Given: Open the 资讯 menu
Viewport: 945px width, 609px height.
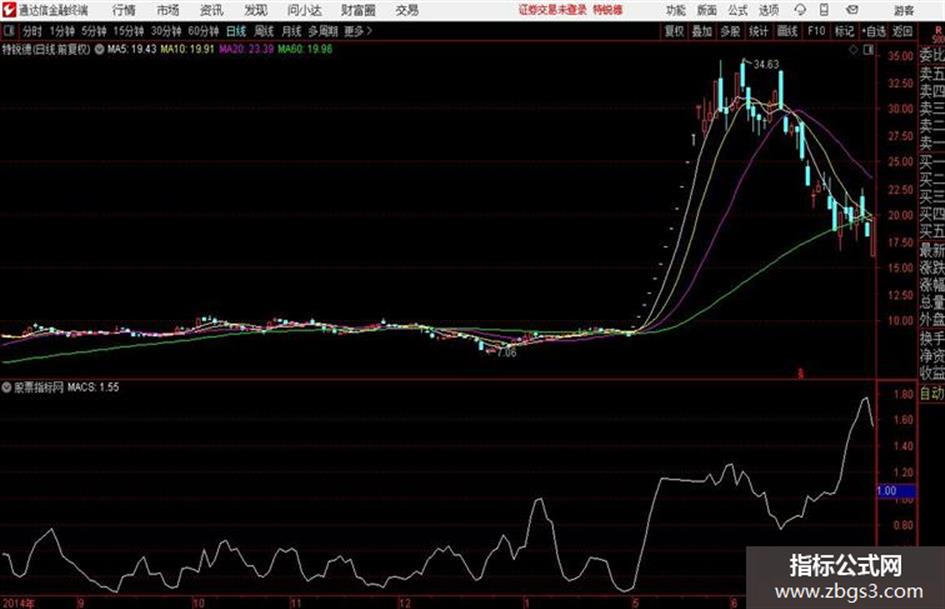Looking at the screenshot, I should (212, 10).
